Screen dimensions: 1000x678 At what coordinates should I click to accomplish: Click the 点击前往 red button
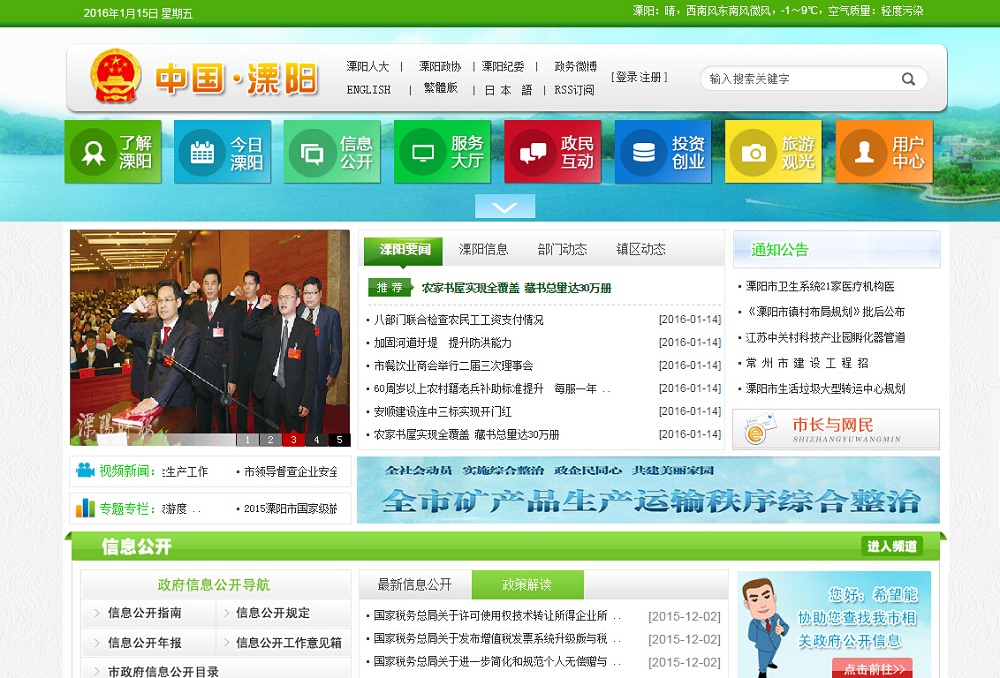point(873,668)
